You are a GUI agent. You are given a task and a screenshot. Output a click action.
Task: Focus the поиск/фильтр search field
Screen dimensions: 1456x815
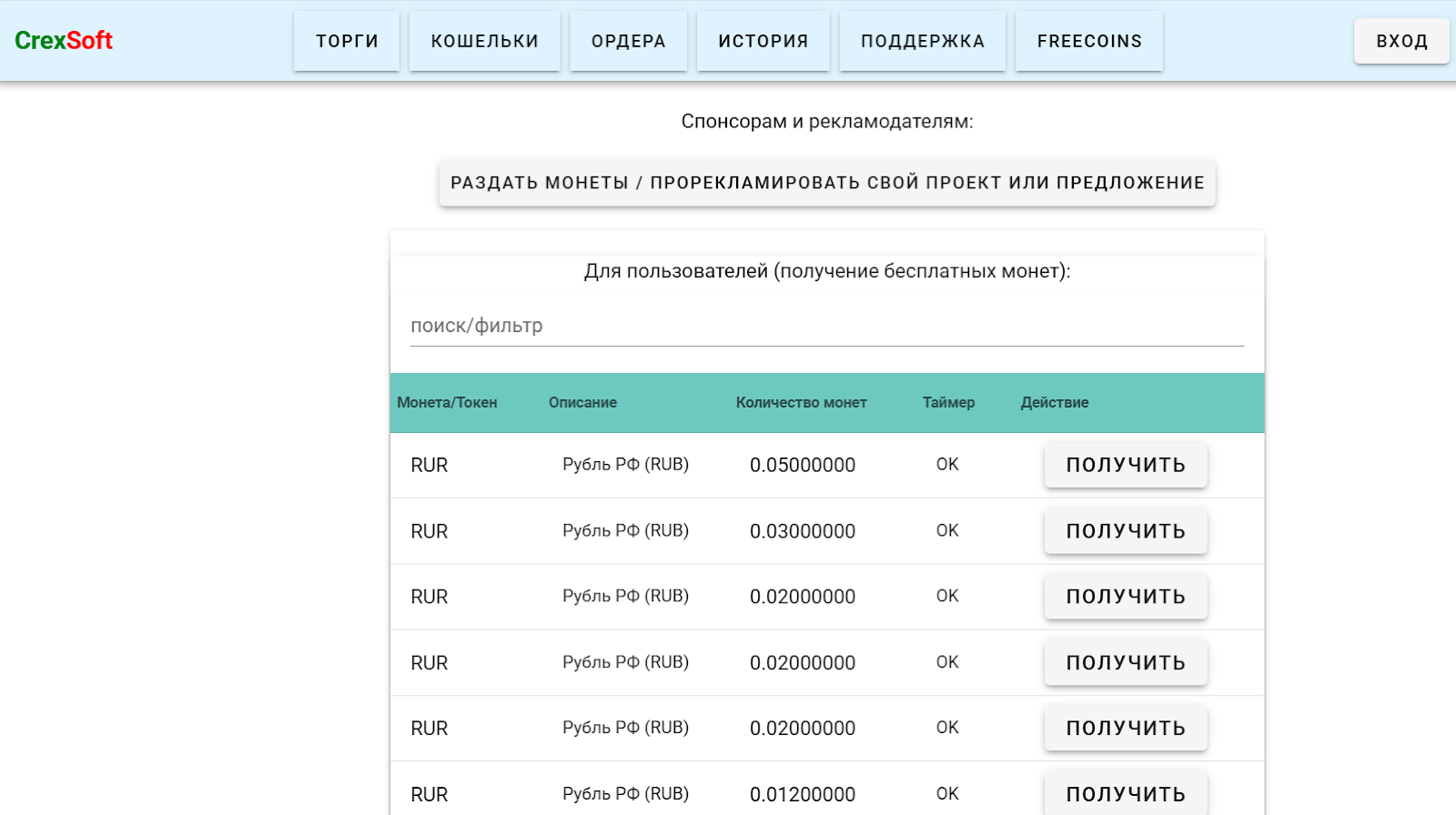(826, 326)
